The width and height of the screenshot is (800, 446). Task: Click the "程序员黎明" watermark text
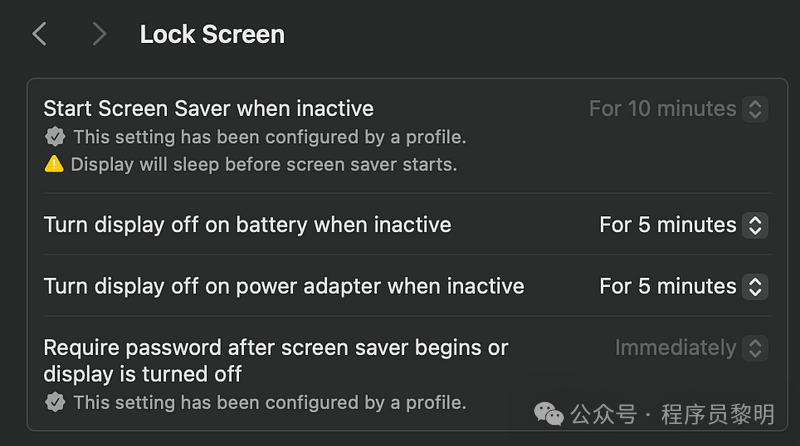[718, 413]
